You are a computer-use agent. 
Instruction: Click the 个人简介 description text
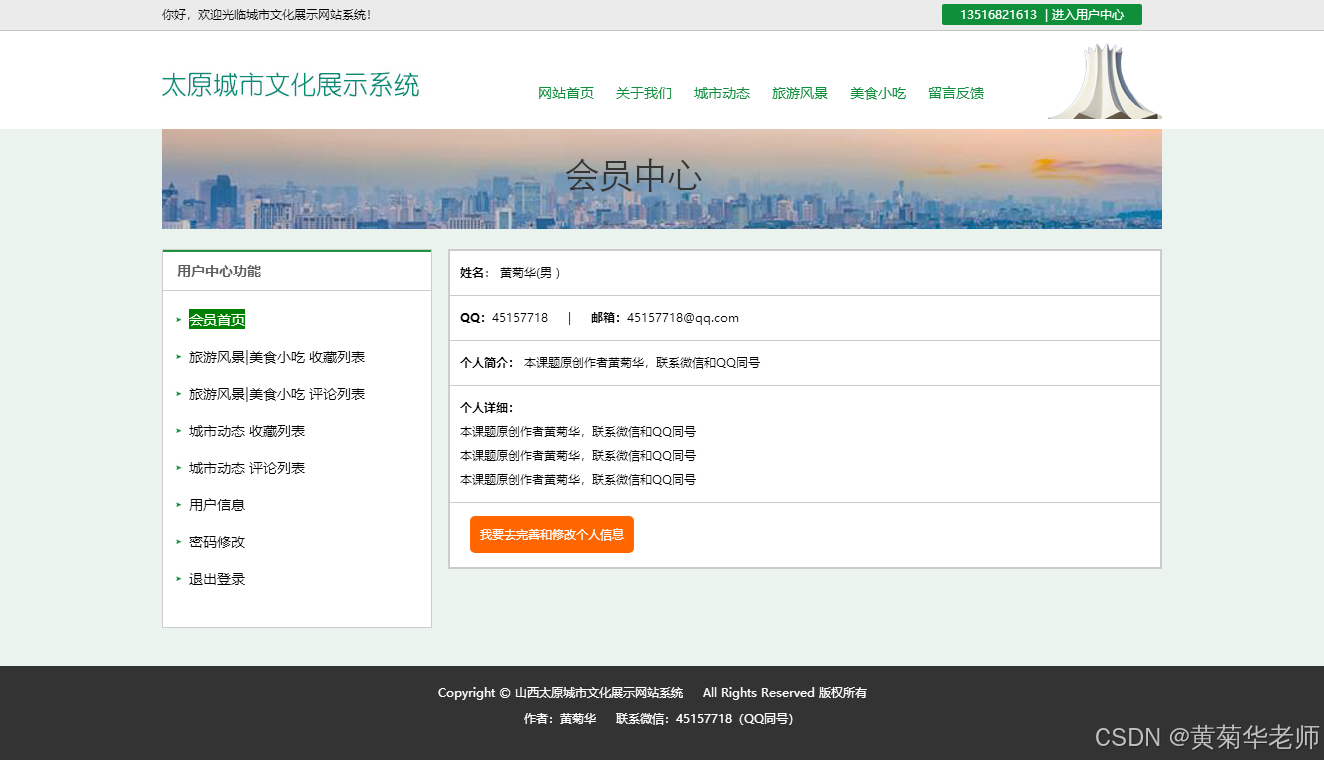[x=642, y=363]
